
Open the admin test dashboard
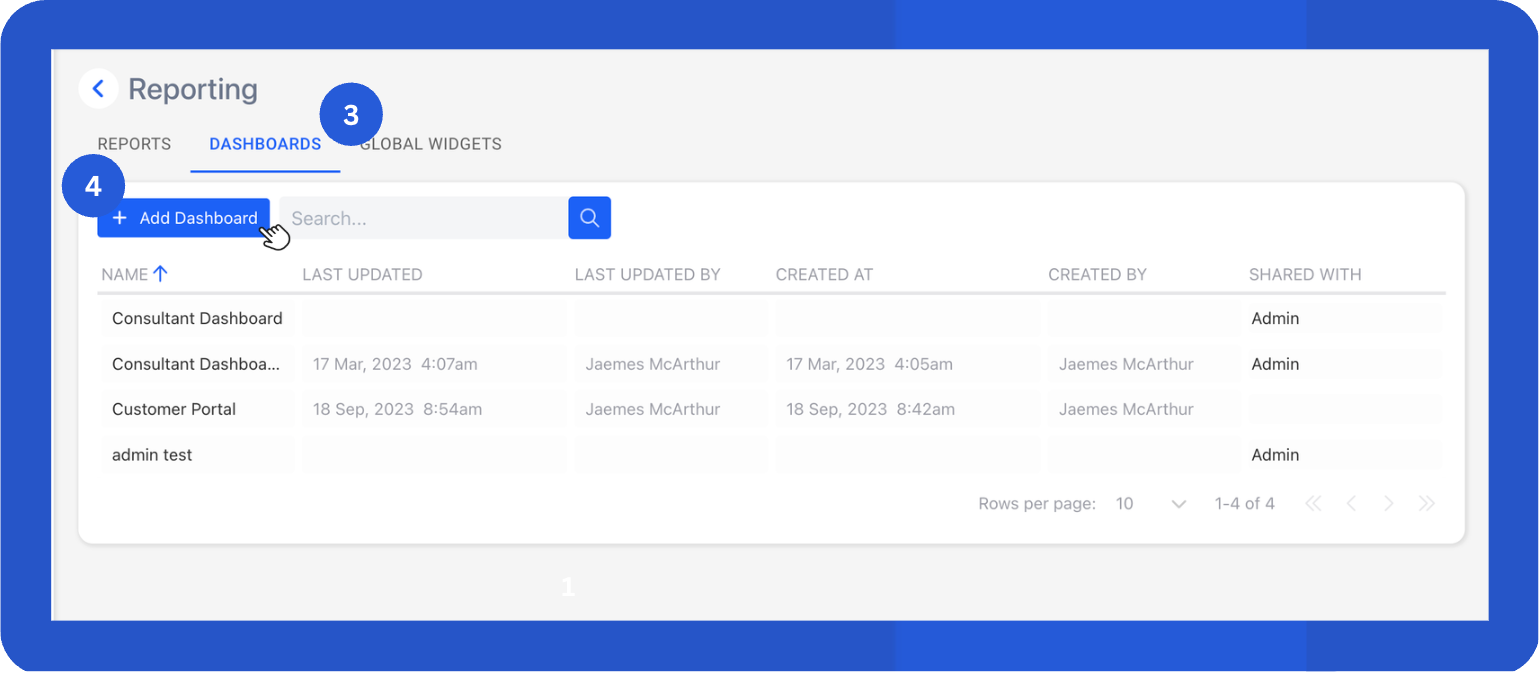(x=152, y=455)
